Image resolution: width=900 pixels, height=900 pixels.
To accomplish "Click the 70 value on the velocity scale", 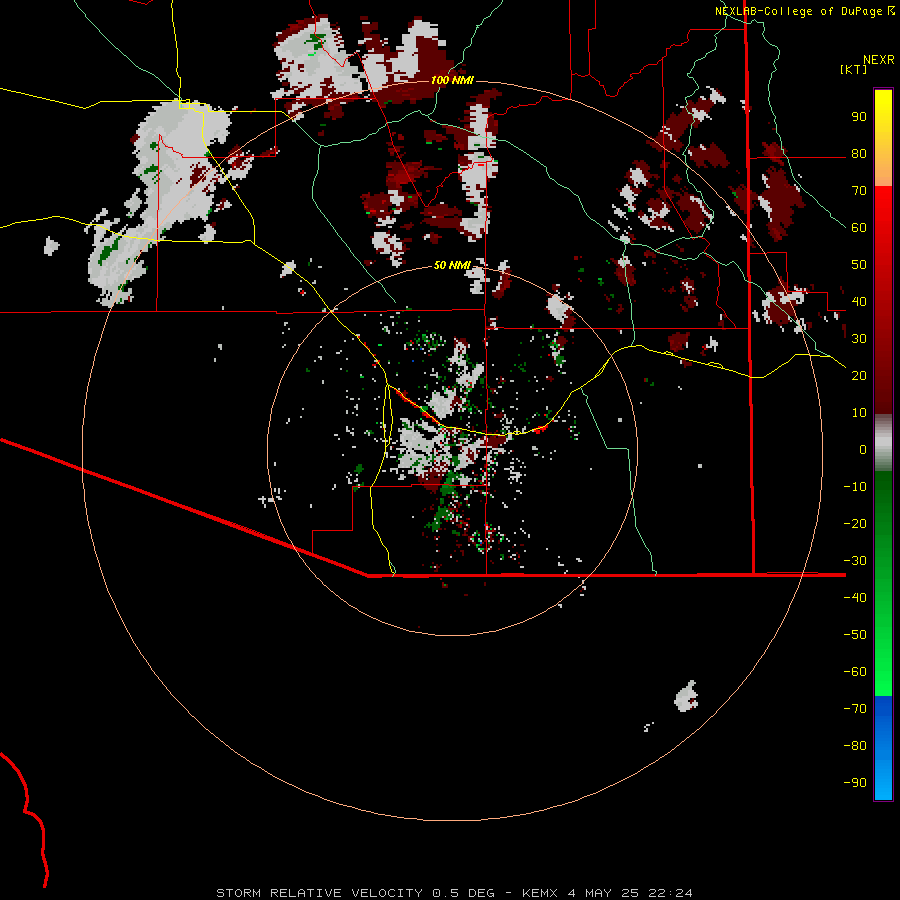I will pyautogui.click(x=859, y=191).
